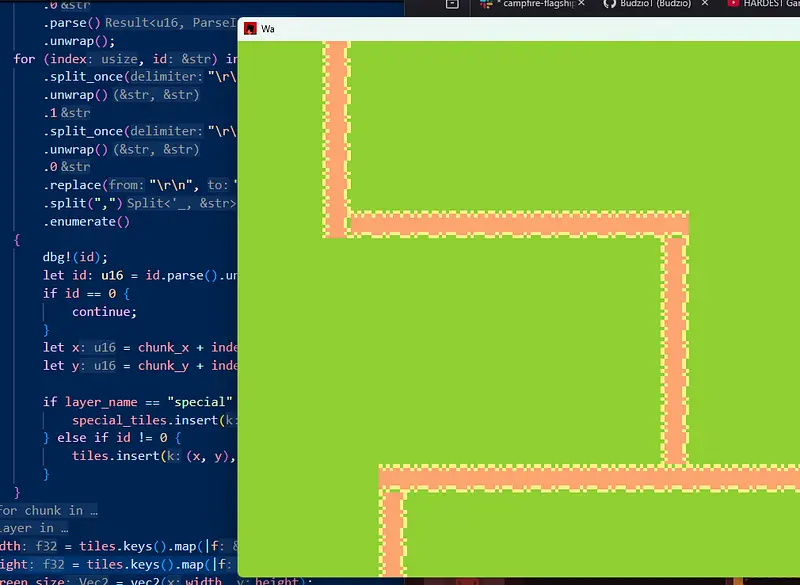This screenshot has height=585, width=800.
Task: Open the browser tab search box icon
Action: (x=452, y=5)
